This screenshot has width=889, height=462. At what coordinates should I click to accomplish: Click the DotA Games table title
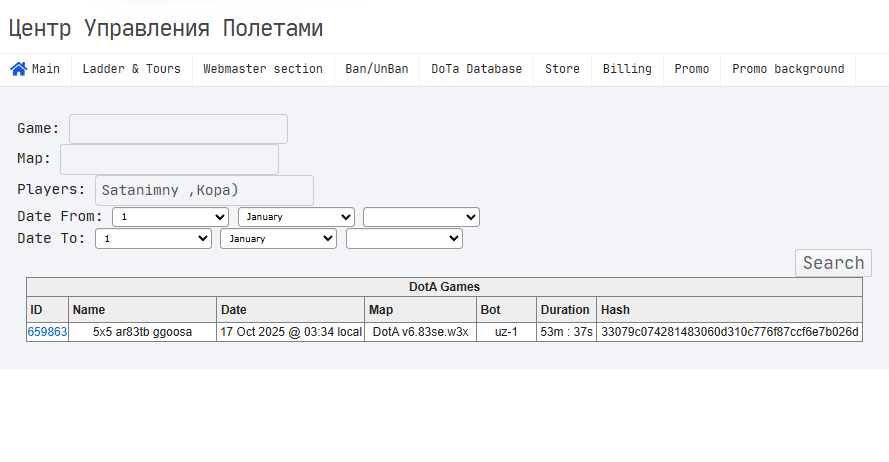(x=444, y=287)
